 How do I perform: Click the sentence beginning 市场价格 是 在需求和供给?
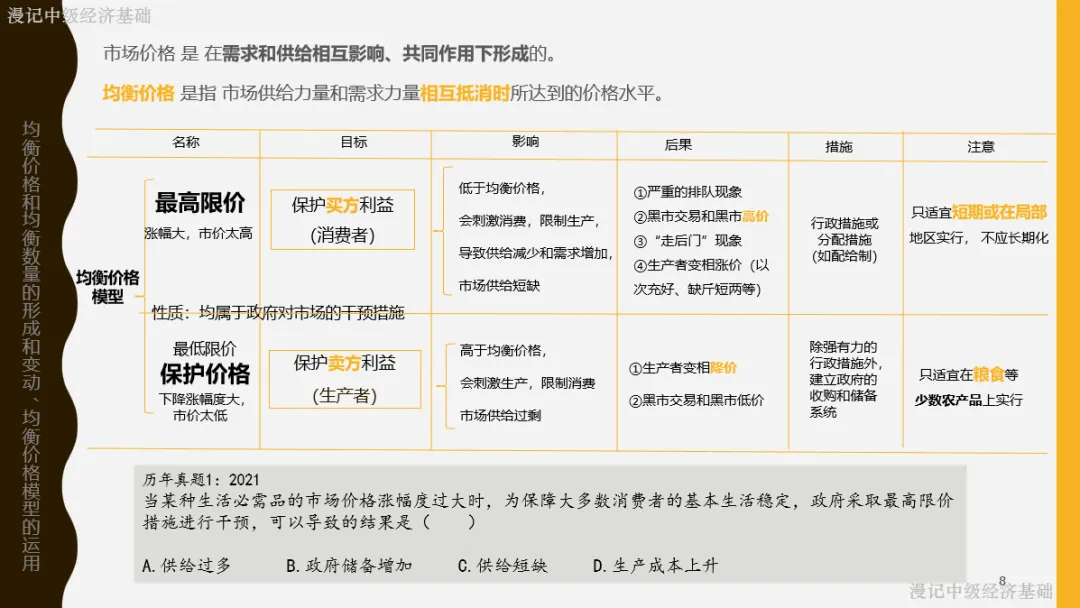(x=329, y=53)
